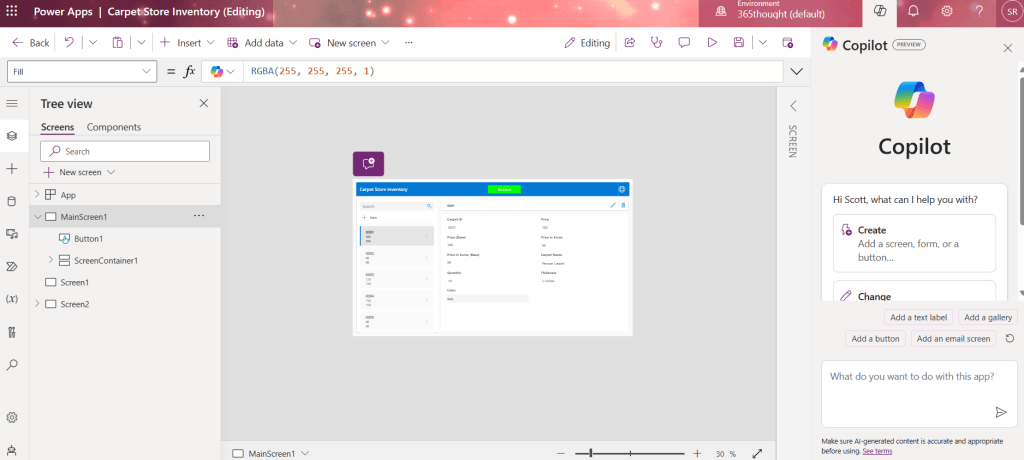Toggle the Copilot pane button in header
This screenshot has height=460, width=1024.
pos(880,11)
